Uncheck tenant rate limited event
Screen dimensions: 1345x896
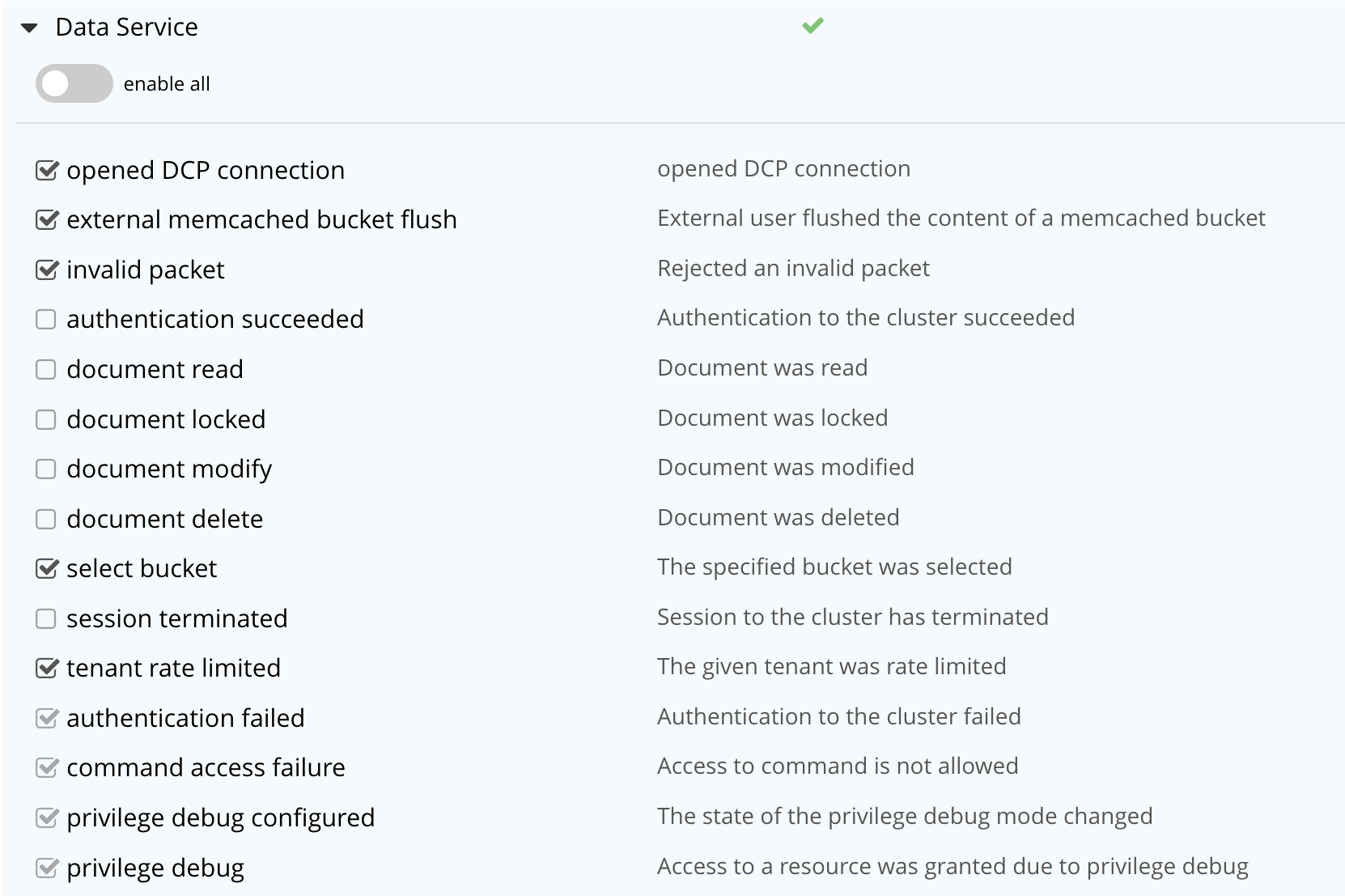tap(47, 669)
